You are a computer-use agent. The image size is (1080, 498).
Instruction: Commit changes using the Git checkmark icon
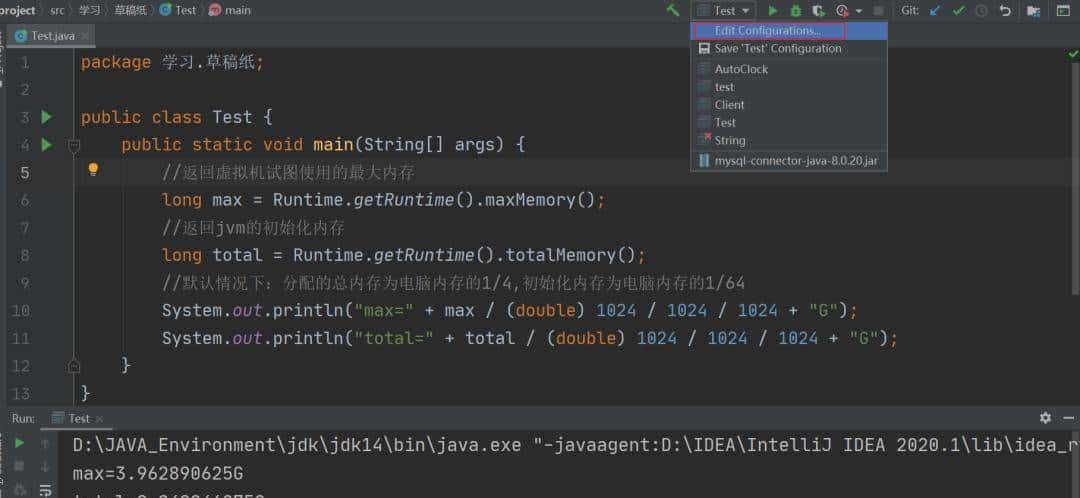point(959,10)
